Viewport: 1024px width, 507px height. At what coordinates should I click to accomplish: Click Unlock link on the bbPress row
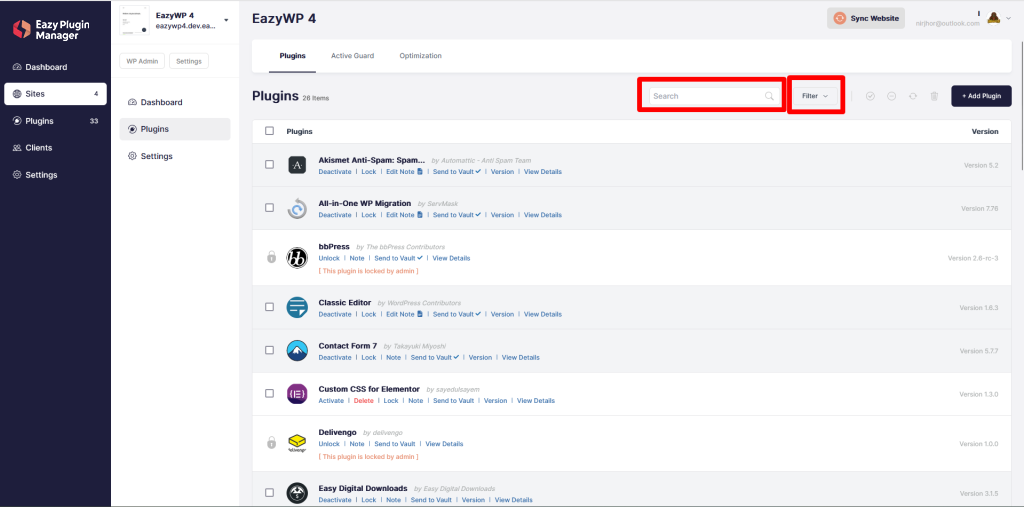click(x=329, y=258)
